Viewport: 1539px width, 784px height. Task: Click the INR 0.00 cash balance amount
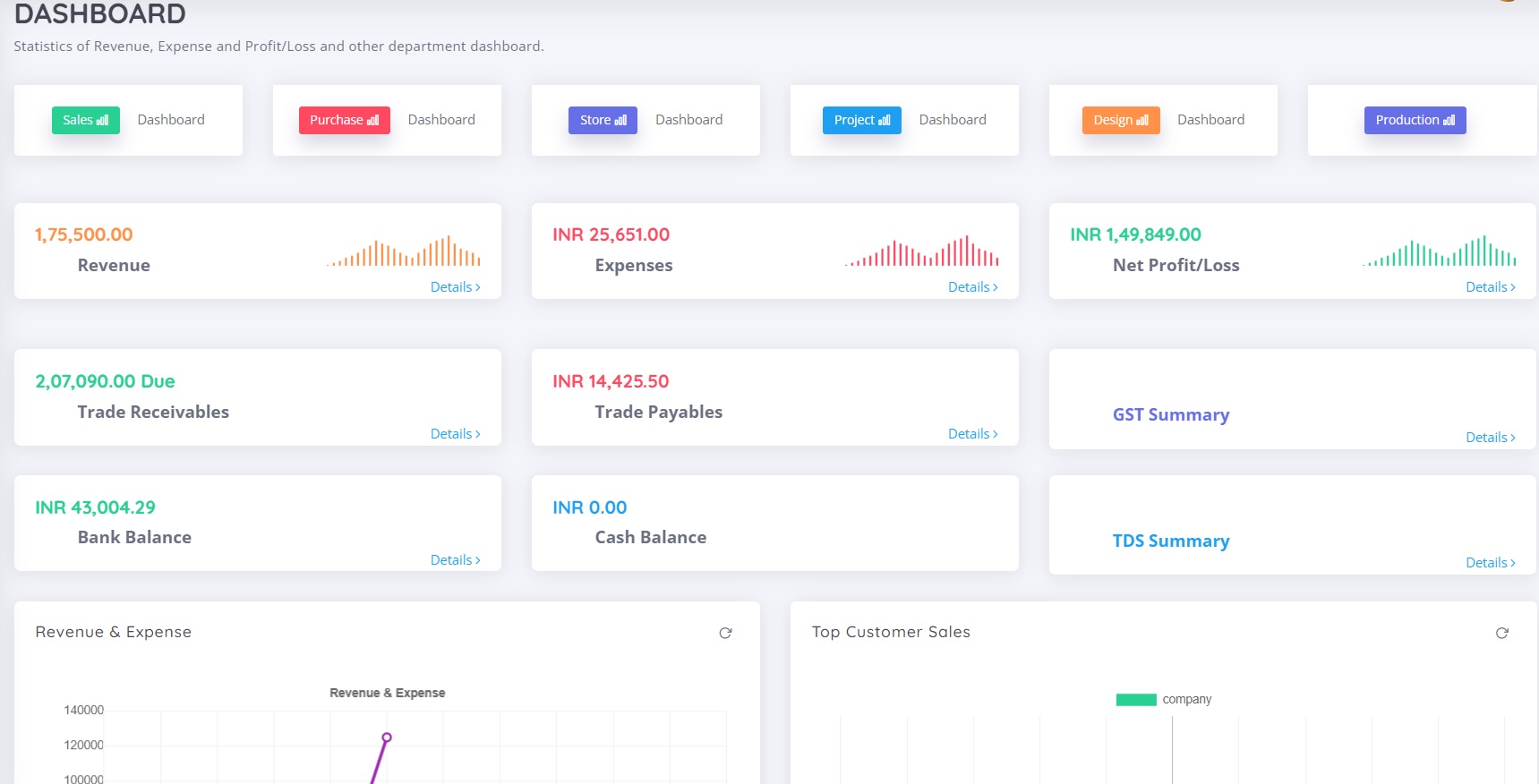coord(589,507)
